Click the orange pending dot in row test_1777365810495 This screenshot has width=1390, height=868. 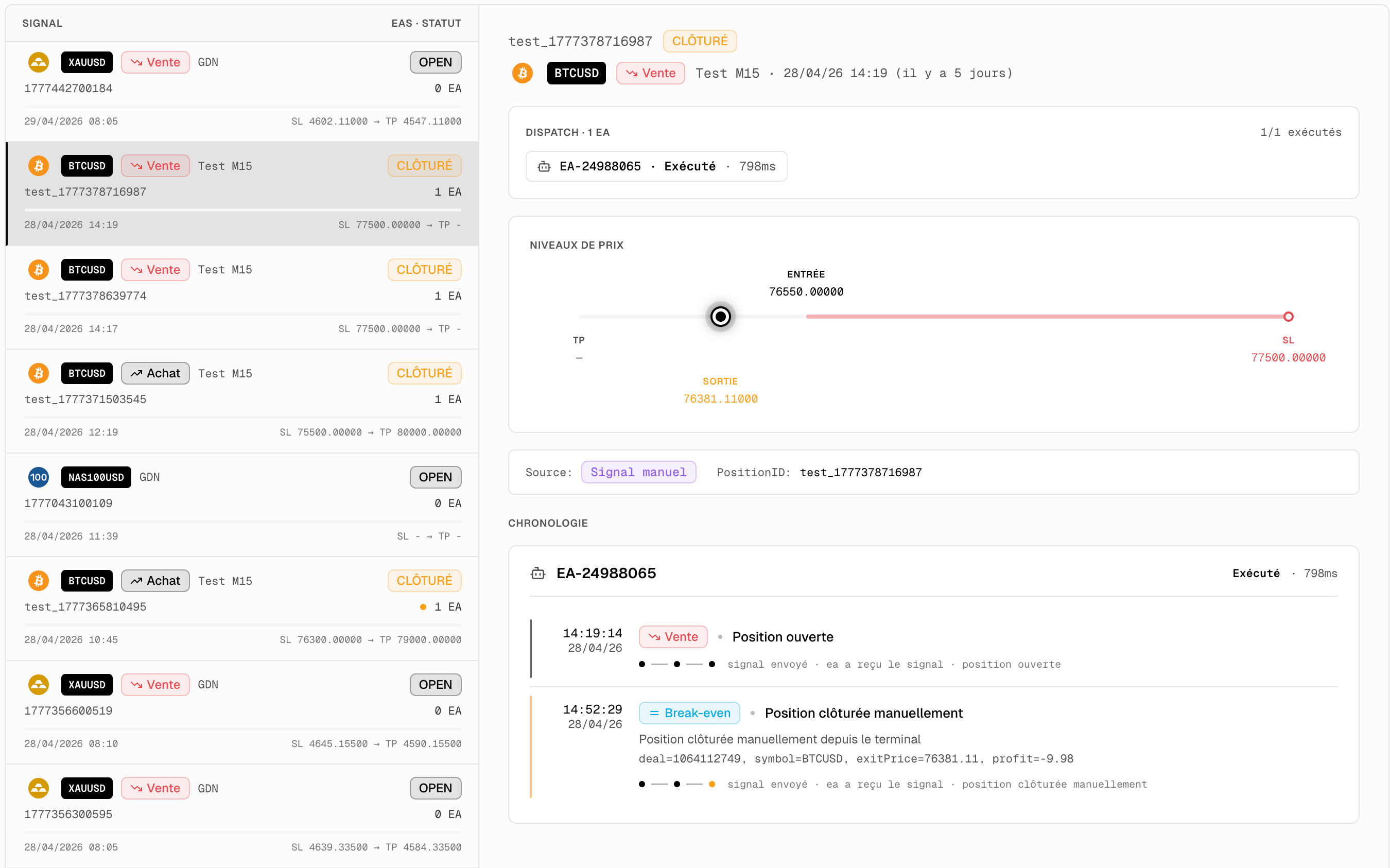423,607
